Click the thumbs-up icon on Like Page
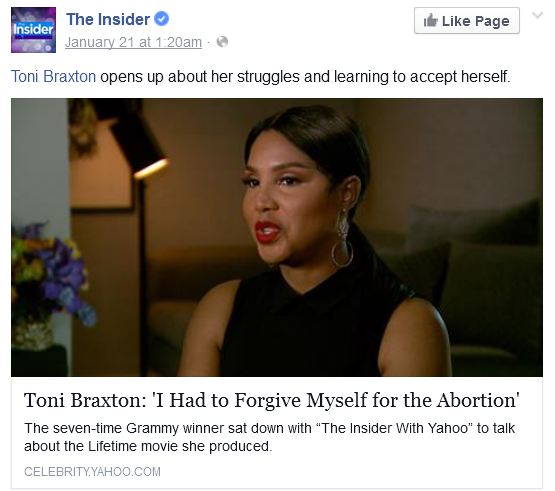 pyautogui.click(x=430, y=20)
